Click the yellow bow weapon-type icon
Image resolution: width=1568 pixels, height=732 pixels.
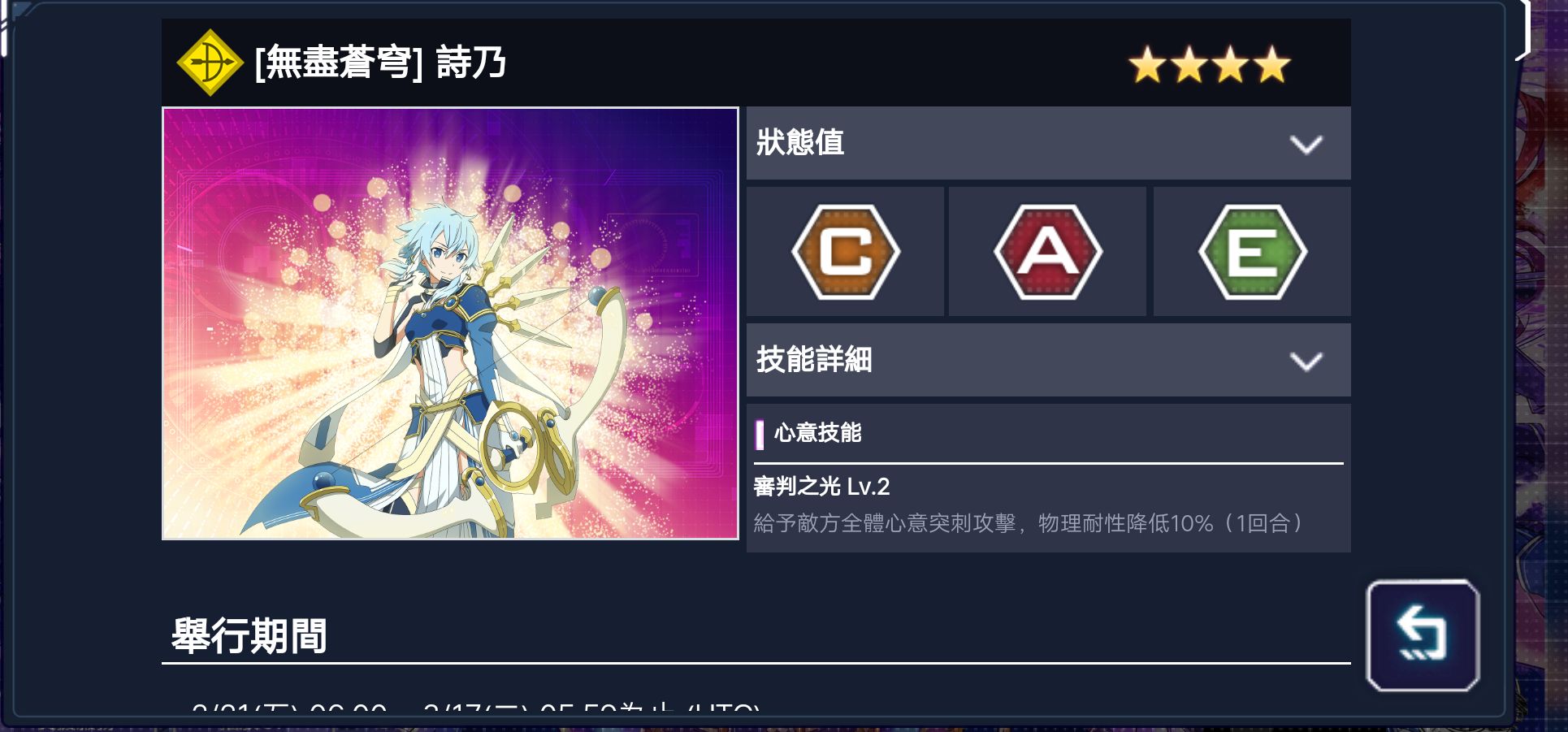[x=210, y=63]
